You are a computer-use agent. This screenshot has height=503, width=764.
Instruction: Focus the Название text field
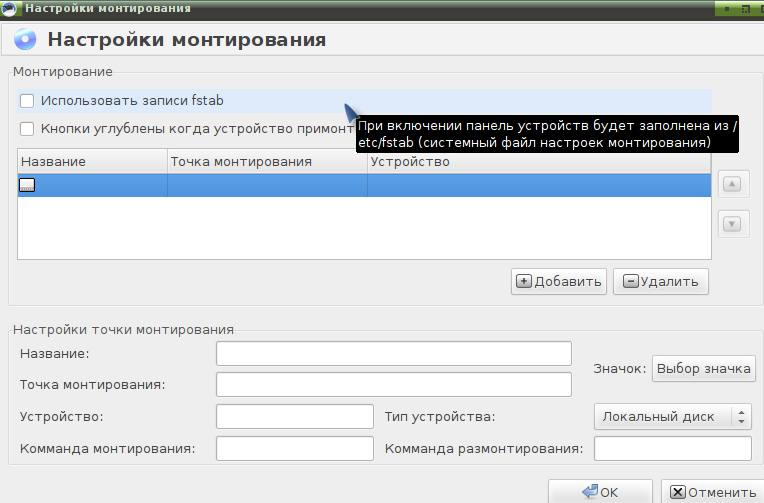pyautogui.click(x=394, y=354)
